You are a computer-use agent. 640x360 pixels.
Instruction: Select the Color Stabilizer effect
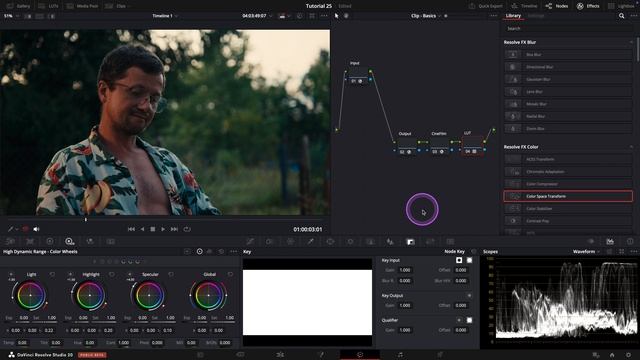pos(568,208)
